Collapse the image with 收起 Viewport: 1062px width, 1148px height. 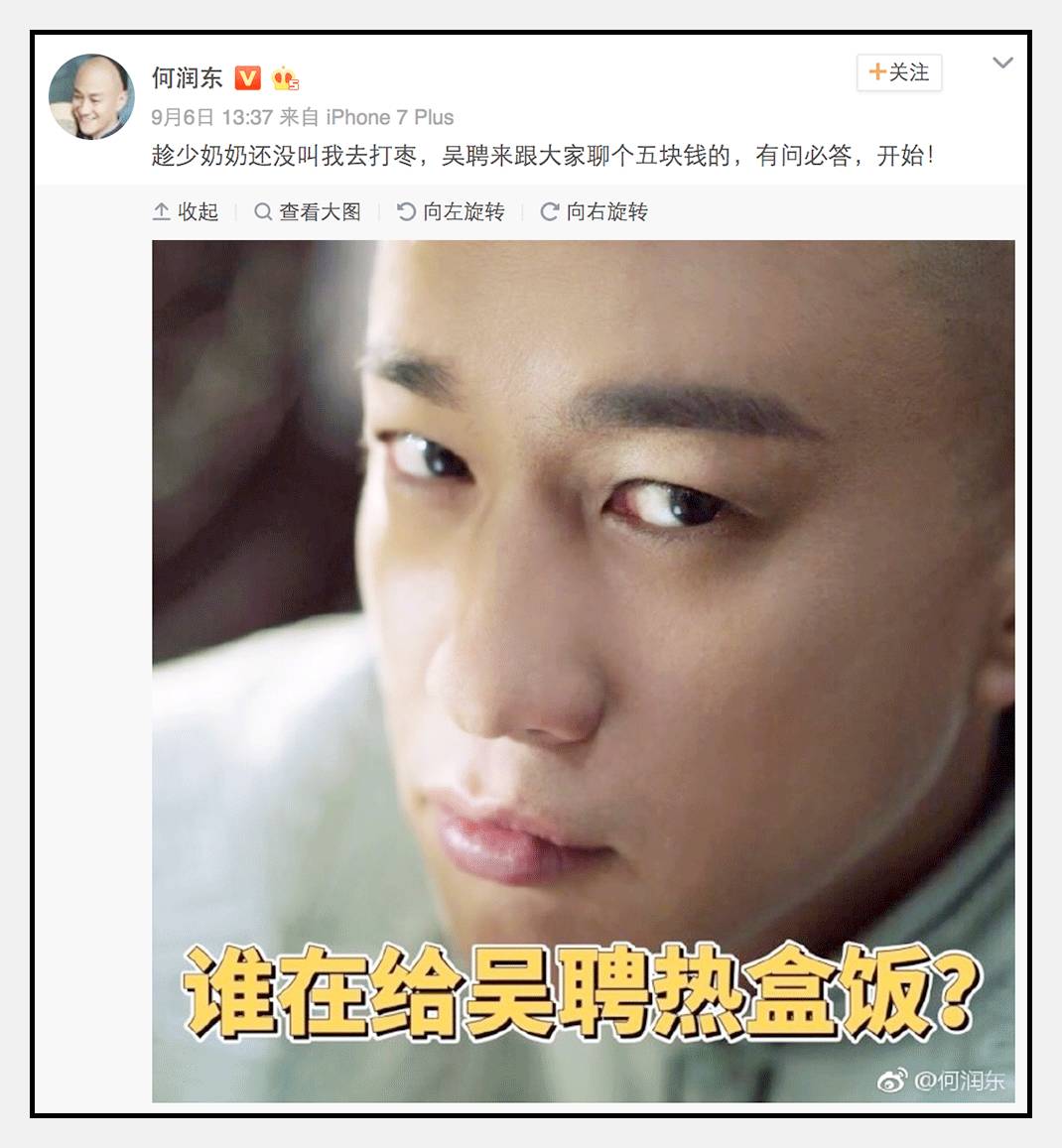point(186,211)
